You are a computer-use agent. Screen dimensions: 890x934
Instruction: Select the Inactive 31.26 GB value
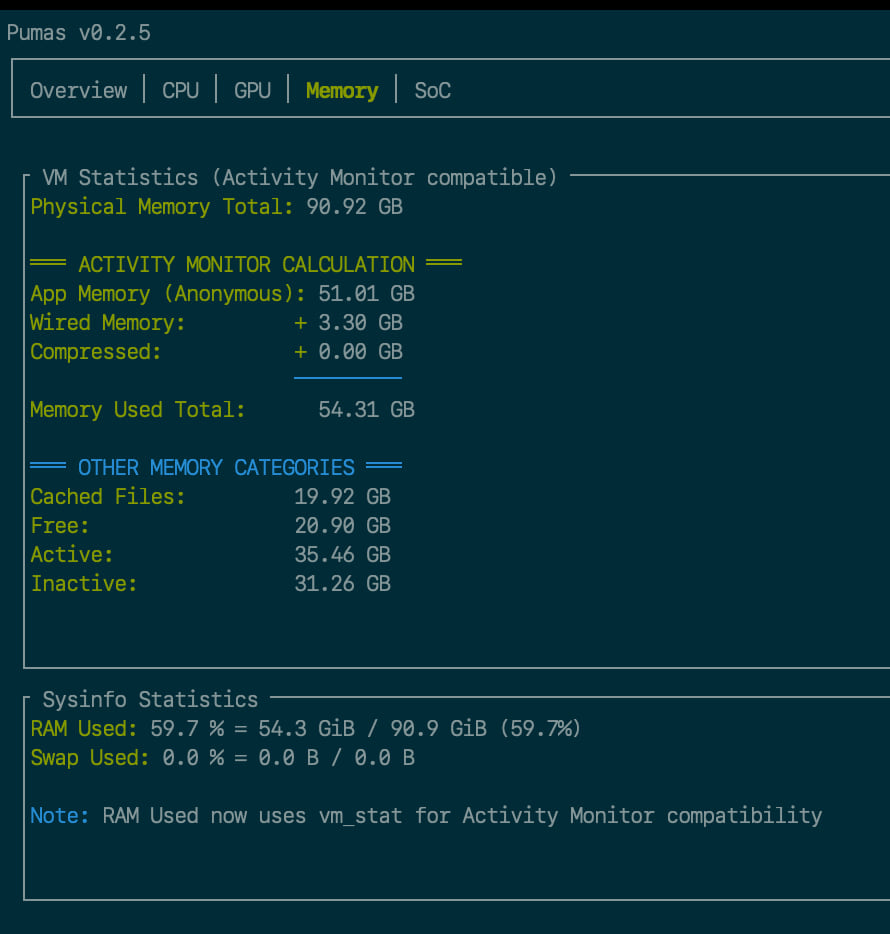click(342, 584)
